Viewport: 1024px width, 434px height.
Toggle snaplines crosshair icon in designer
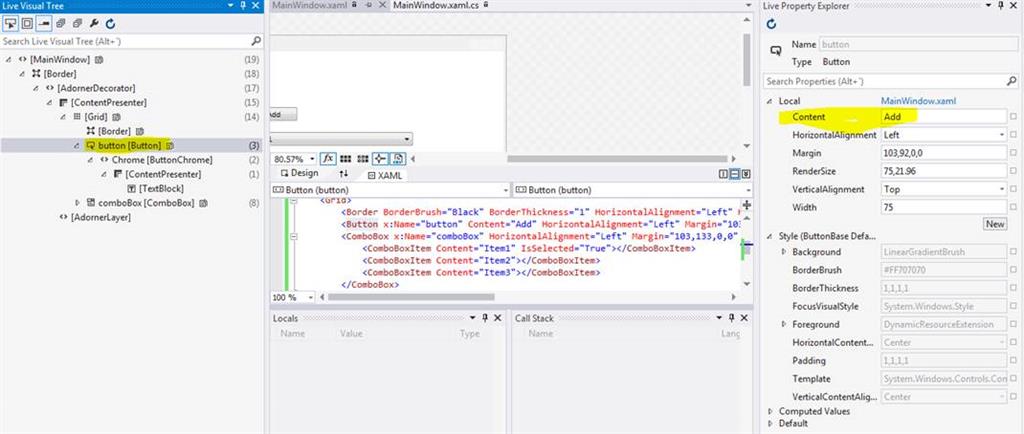380,159
